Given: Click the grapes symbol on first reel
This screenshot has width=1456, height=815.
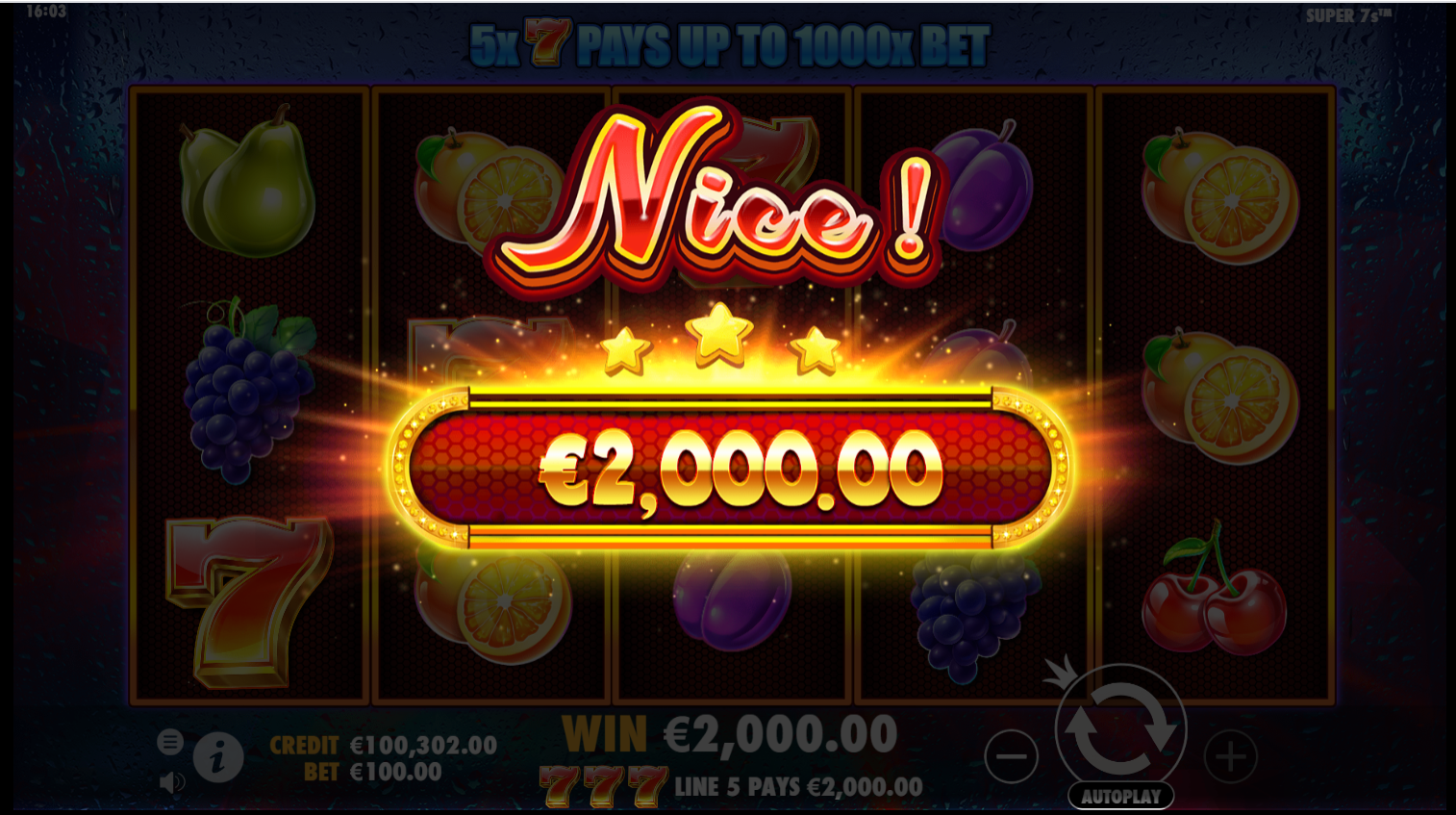Looking at the screenshot, I should (249, 390).
